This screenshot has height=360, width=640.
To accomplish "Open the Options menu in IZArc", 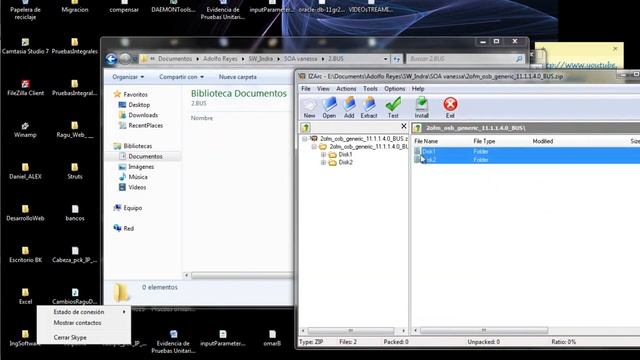I will (x=394, y=89).
